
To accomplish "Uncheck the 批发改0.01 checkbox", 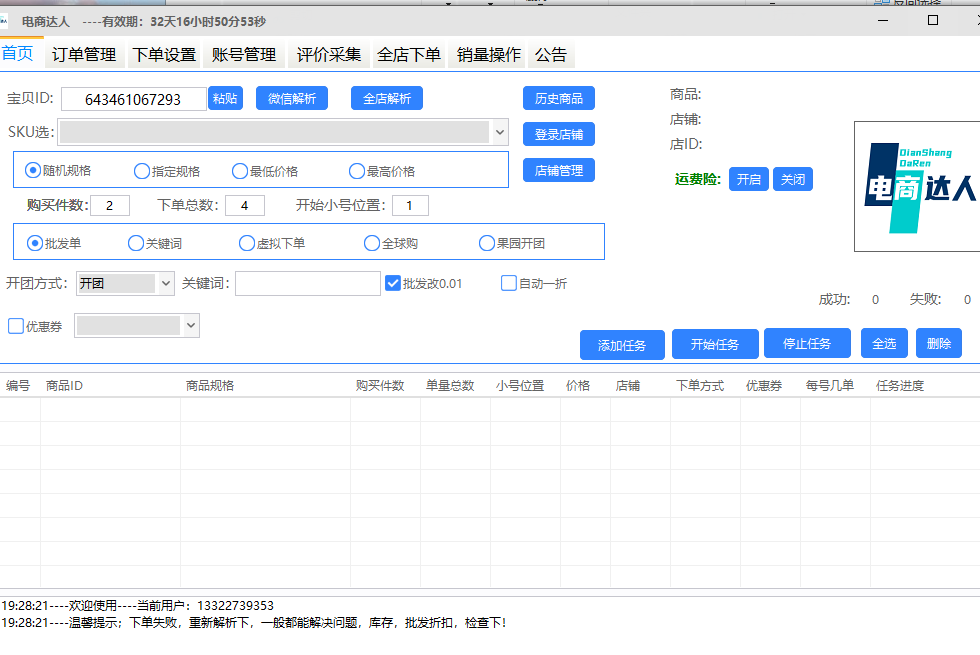I will point(393,283).
